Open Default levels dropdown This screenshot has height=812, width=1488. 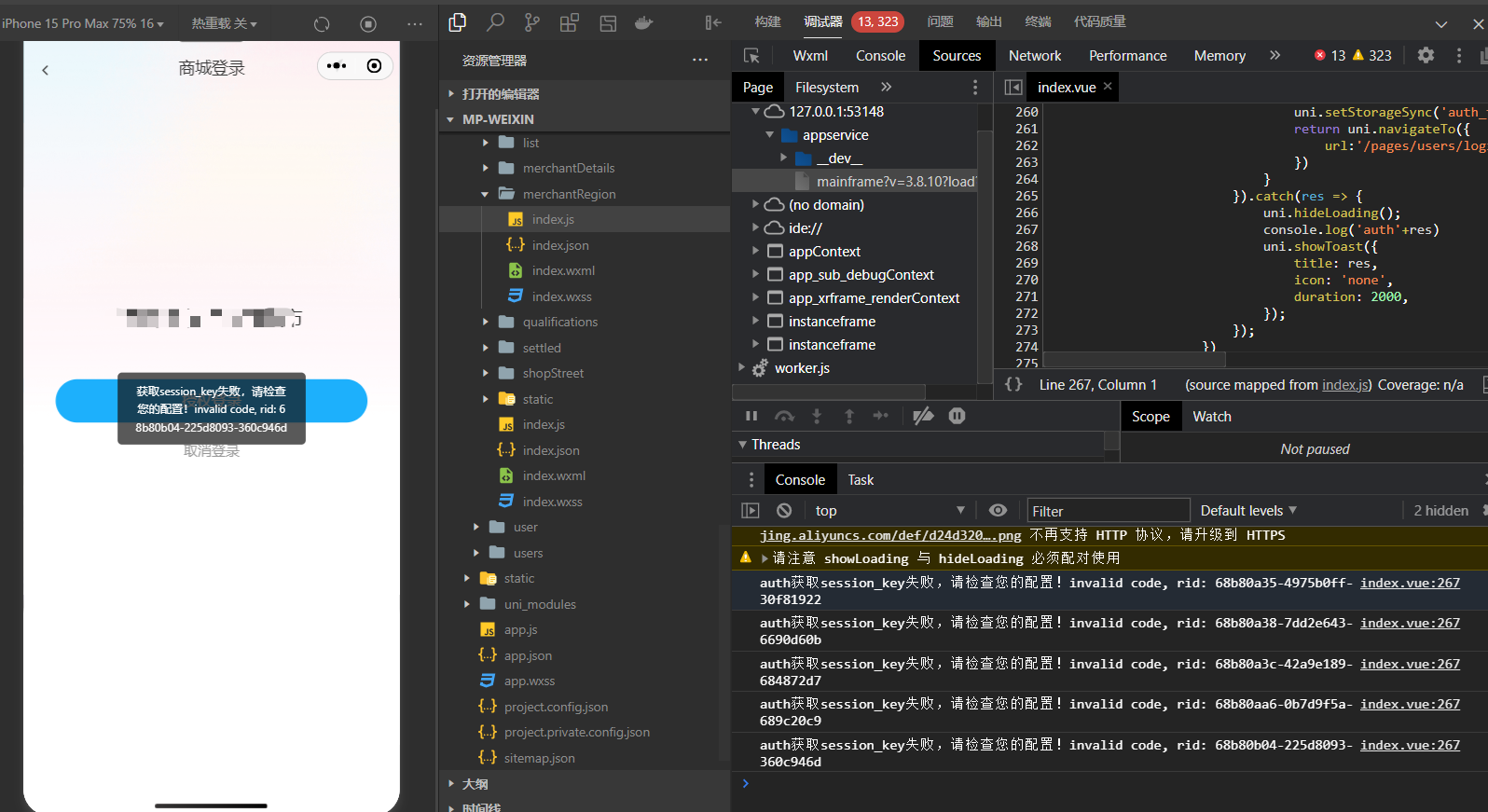click(1248, 510)
